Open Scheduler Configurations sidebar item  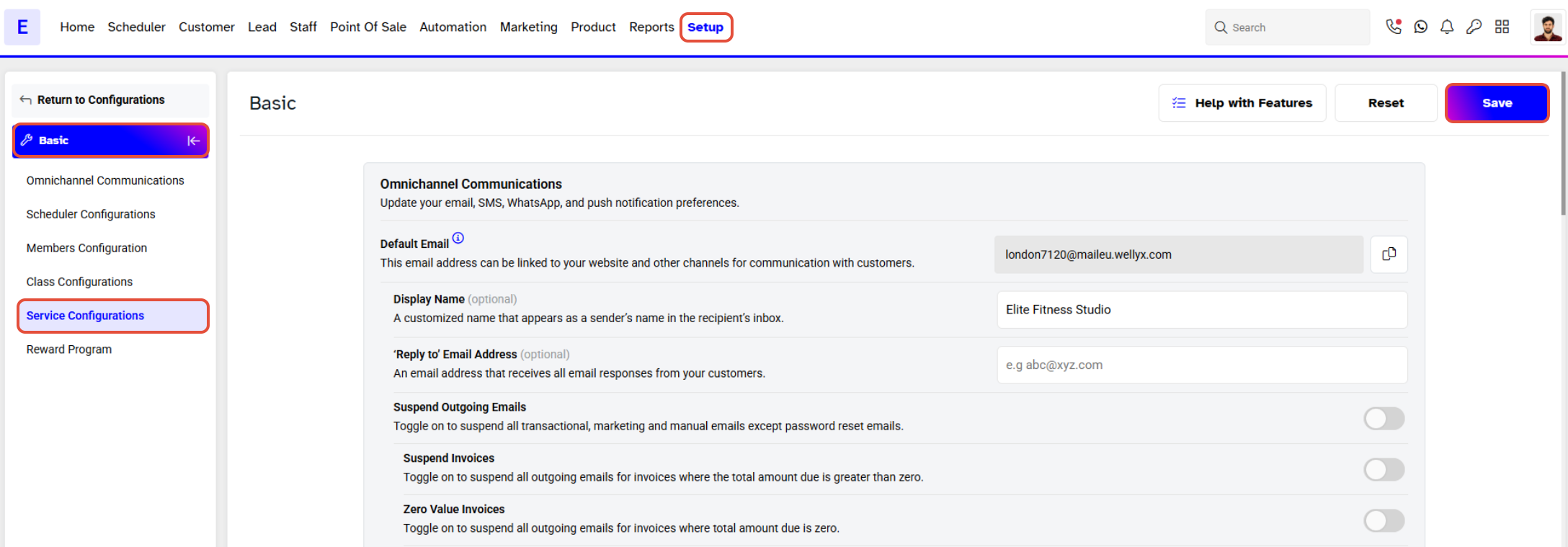pos(91,214)
